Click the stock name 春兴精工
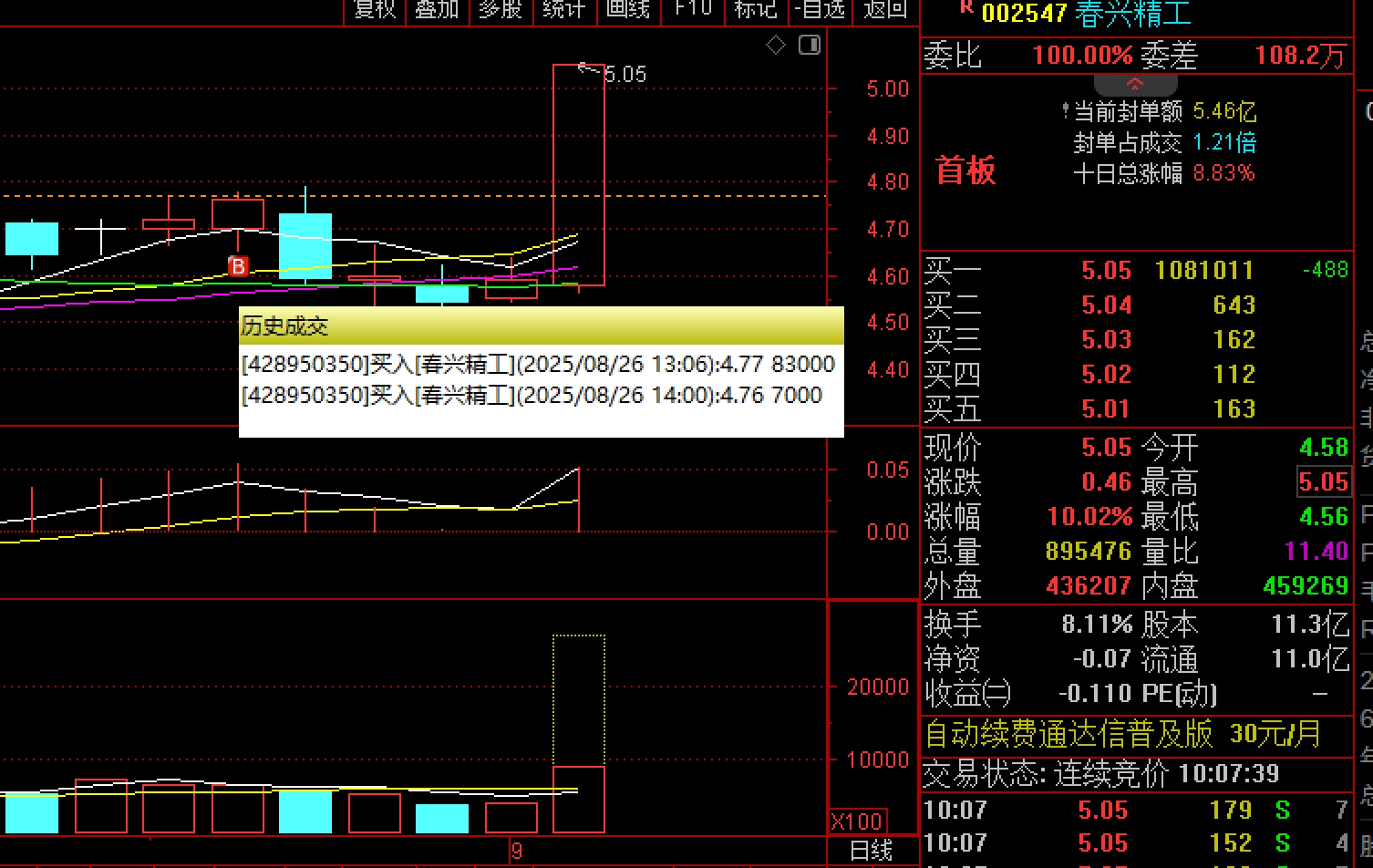The image size is (1373, 868). click(1133, 13)
